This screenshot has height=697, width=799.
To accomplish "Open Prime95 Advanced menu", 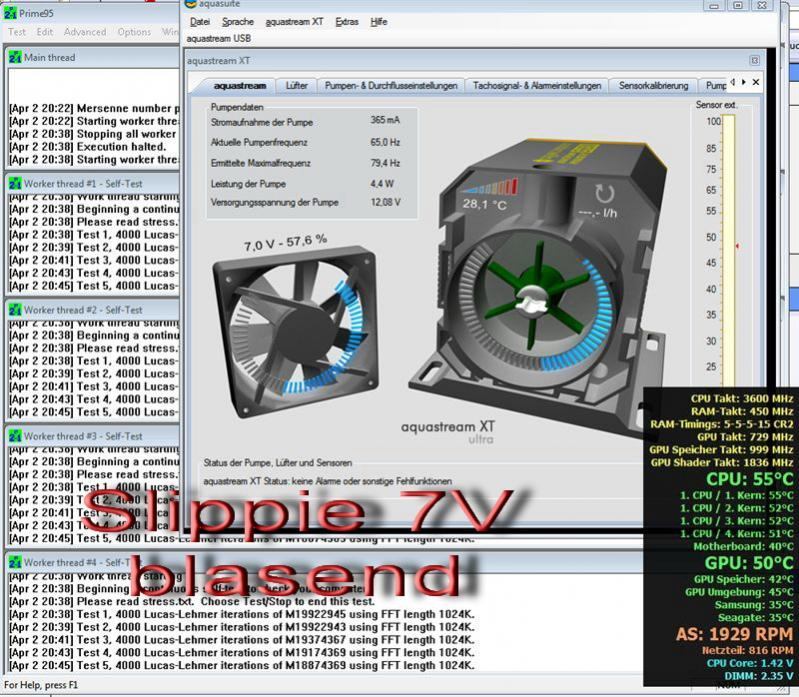I will (85, 32).
